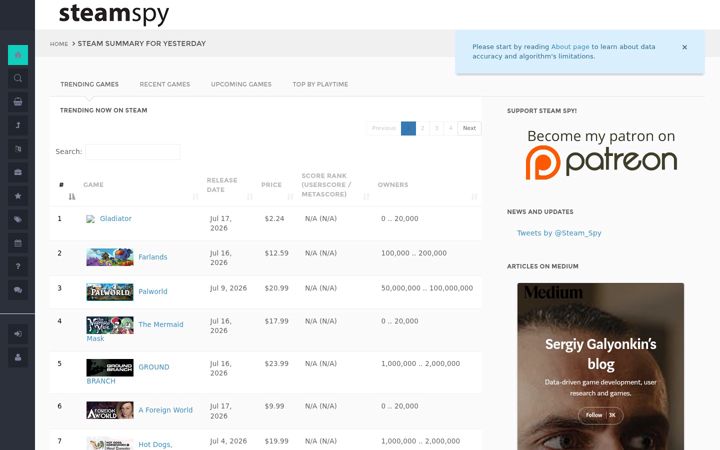This screenshot has width=720, height=450.
Task: Click the user profile icon in the sidebar
Action: [18, 357]
